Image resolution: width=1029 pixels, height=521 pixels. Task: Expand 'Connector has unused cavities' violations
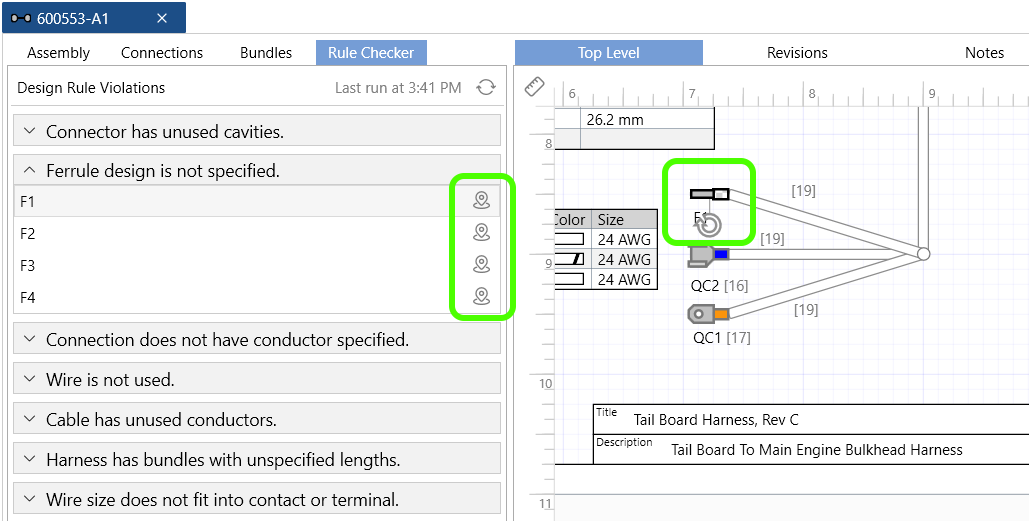point(257,131)
